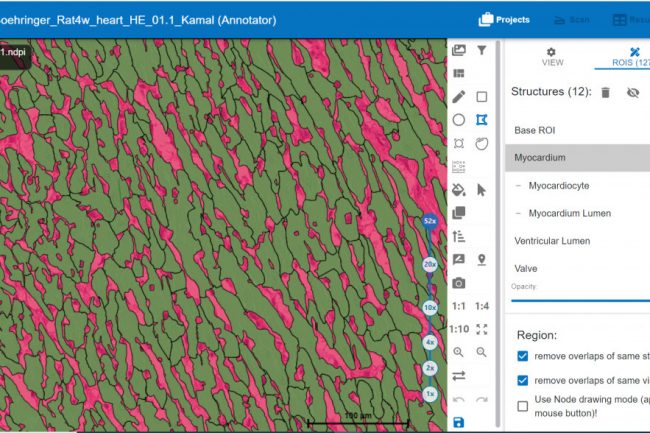
Task: Save annotations with the floppy icon
Action: click(x=458, y=422)
